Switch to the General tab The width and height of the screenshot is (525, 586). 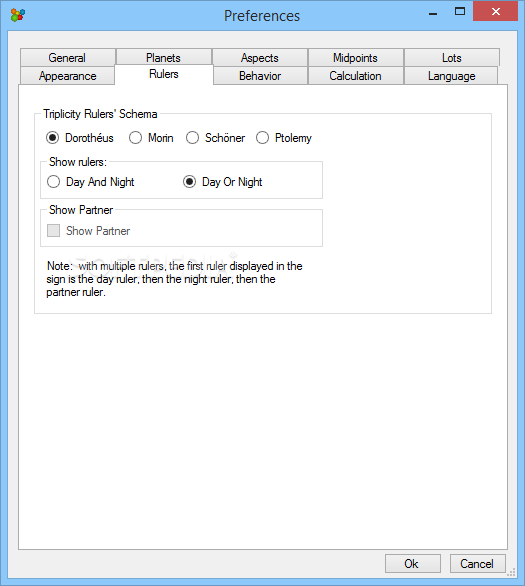coord(68,58)
